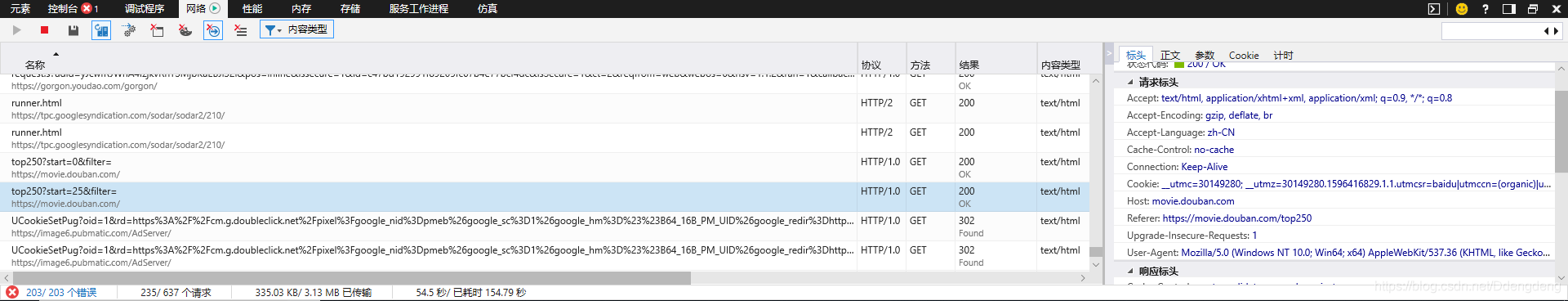Screen dimensions: 1568x301
Task: Toggle the DevTools dock side button
Action: [x=1508, y=9]
